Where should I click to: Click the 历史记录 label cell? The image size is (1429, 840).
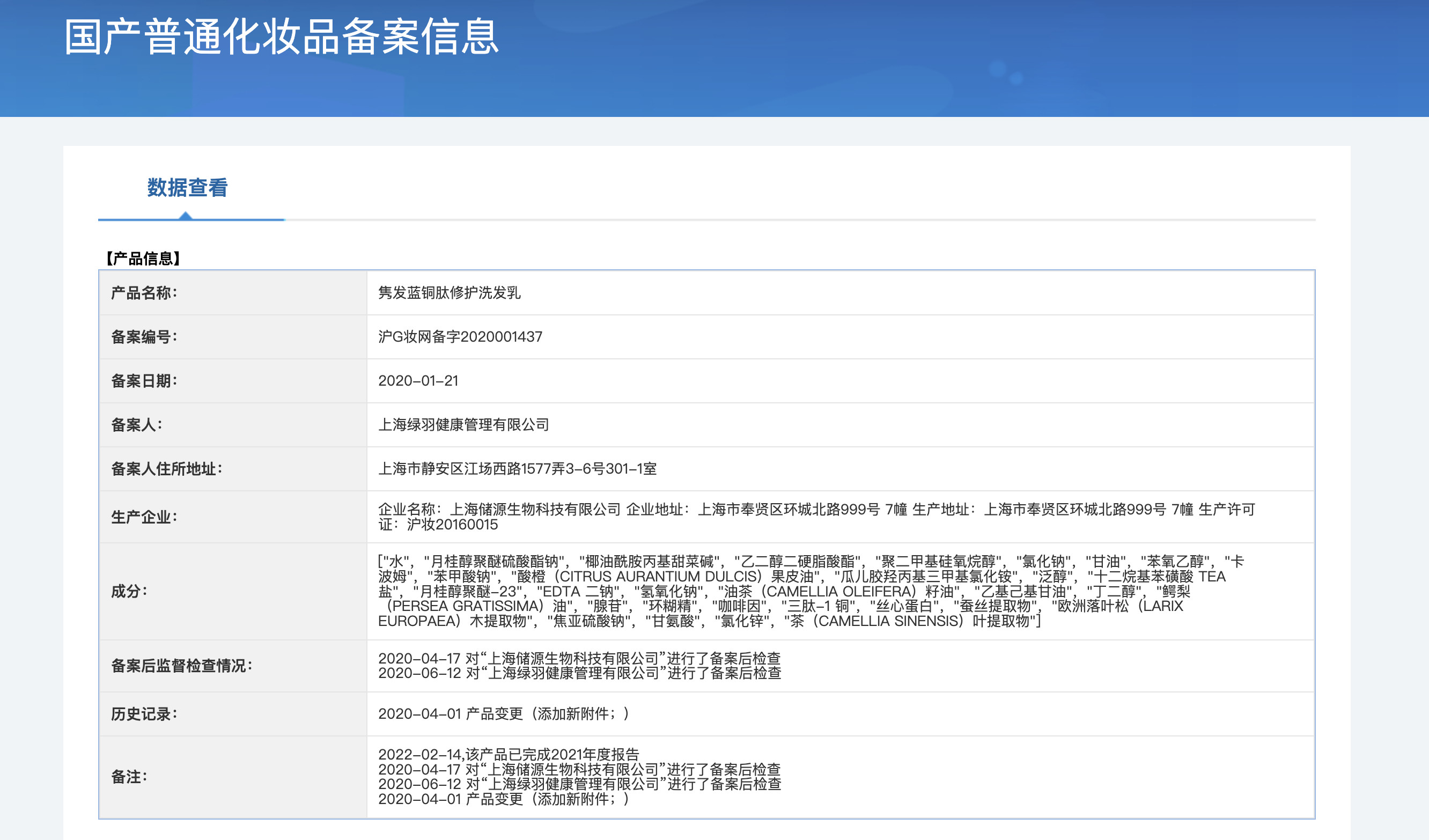click(x=233, y=714)
